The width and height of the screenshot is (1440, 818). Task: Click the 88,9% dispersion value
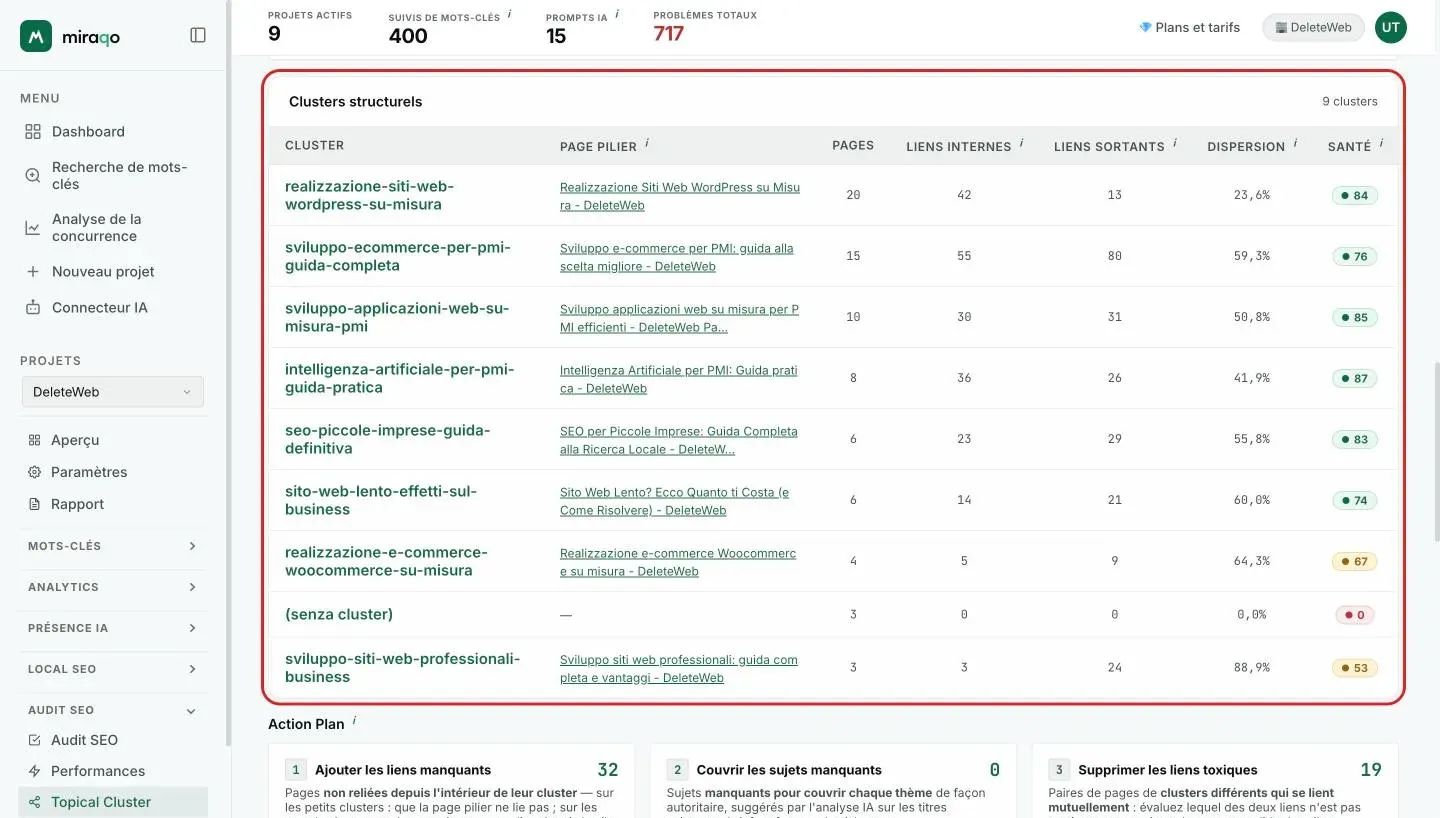coord(1252,667)
